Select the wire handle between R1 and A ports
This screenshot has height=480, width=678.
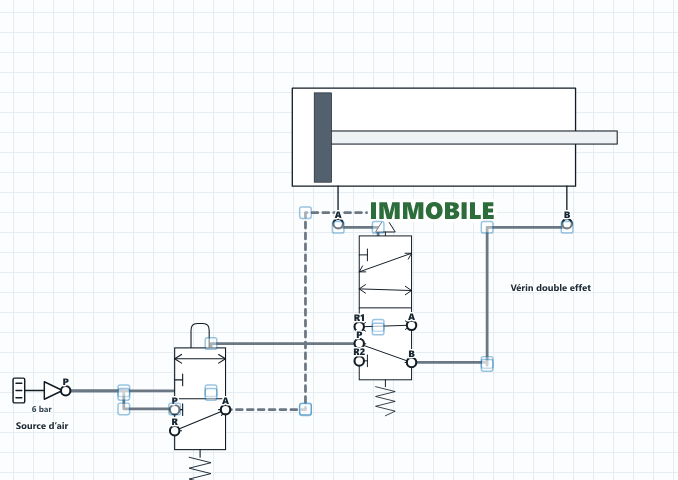[378, 327]
